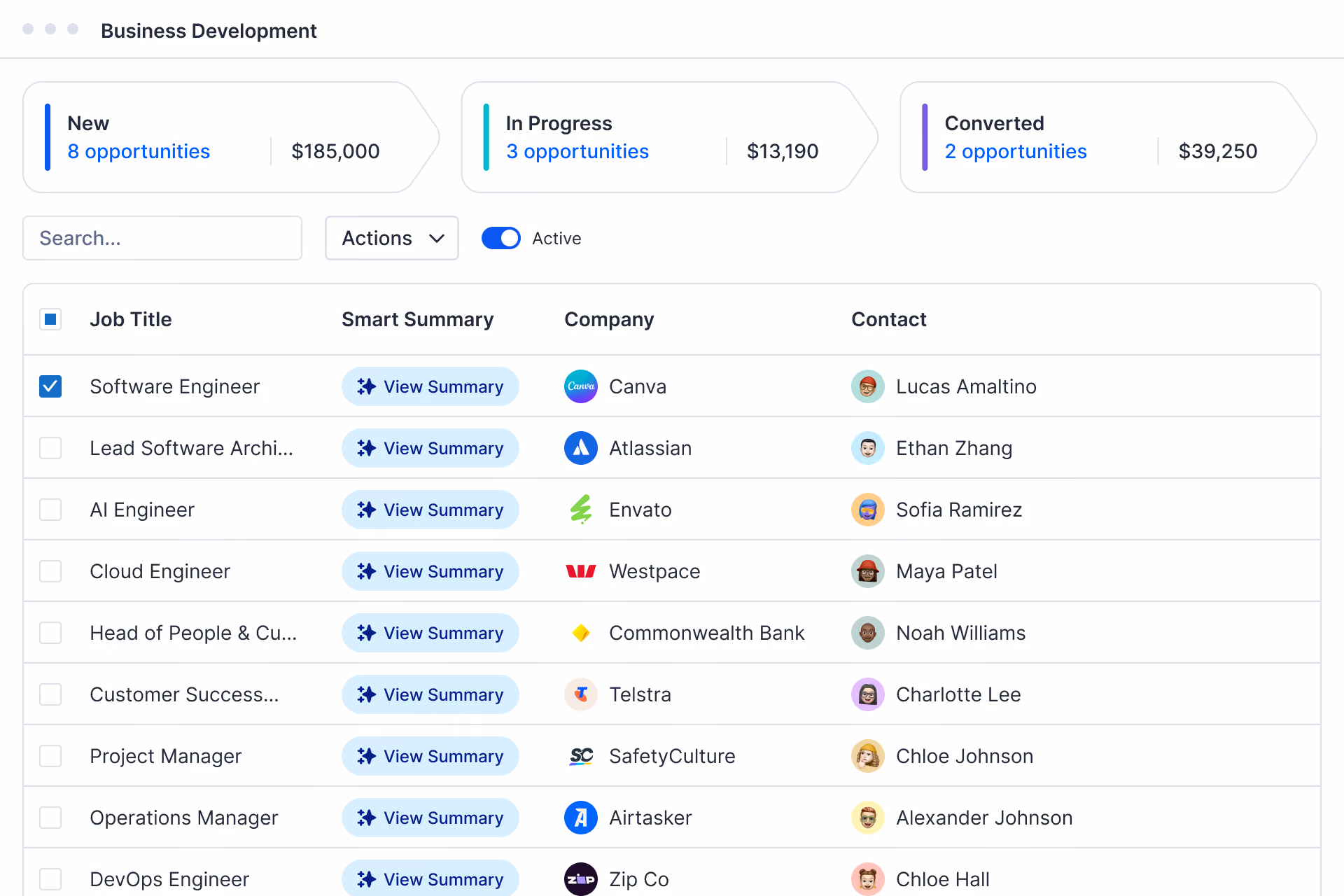
Task: Tick the Cloud Engineer row checkbox
Action: click(x=50, y=571)
